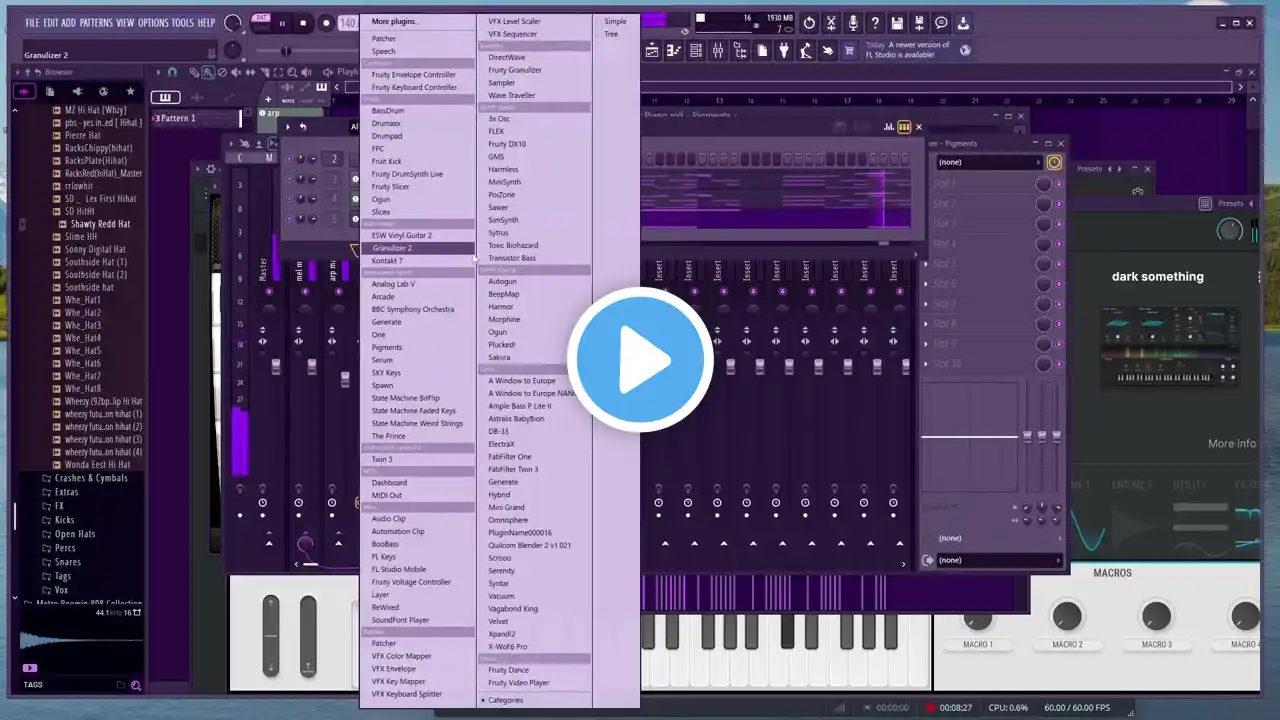This screenshot has width=1280, height=720.
Task: Select the highlighted Granulizer 2 plugin
Action: point(418,248)
